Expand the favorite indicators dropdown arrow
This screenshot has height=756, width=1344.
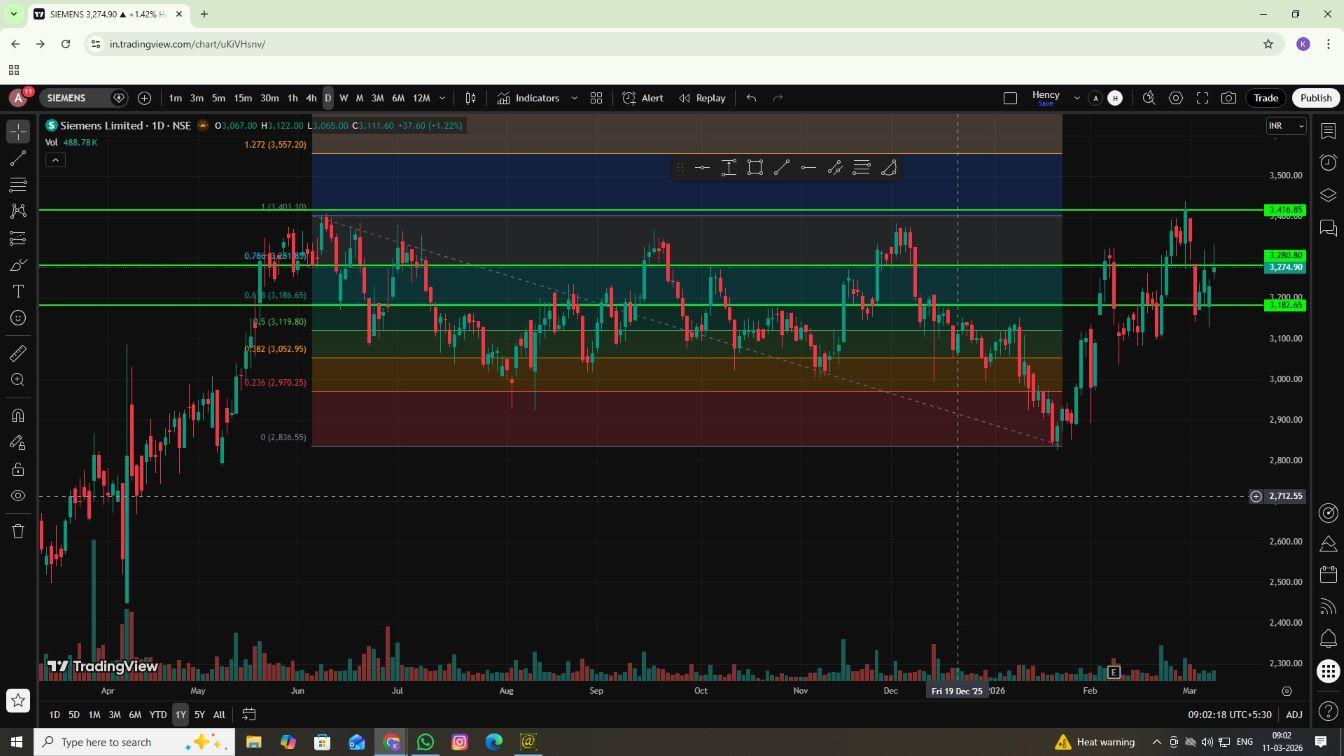point(574,98)
